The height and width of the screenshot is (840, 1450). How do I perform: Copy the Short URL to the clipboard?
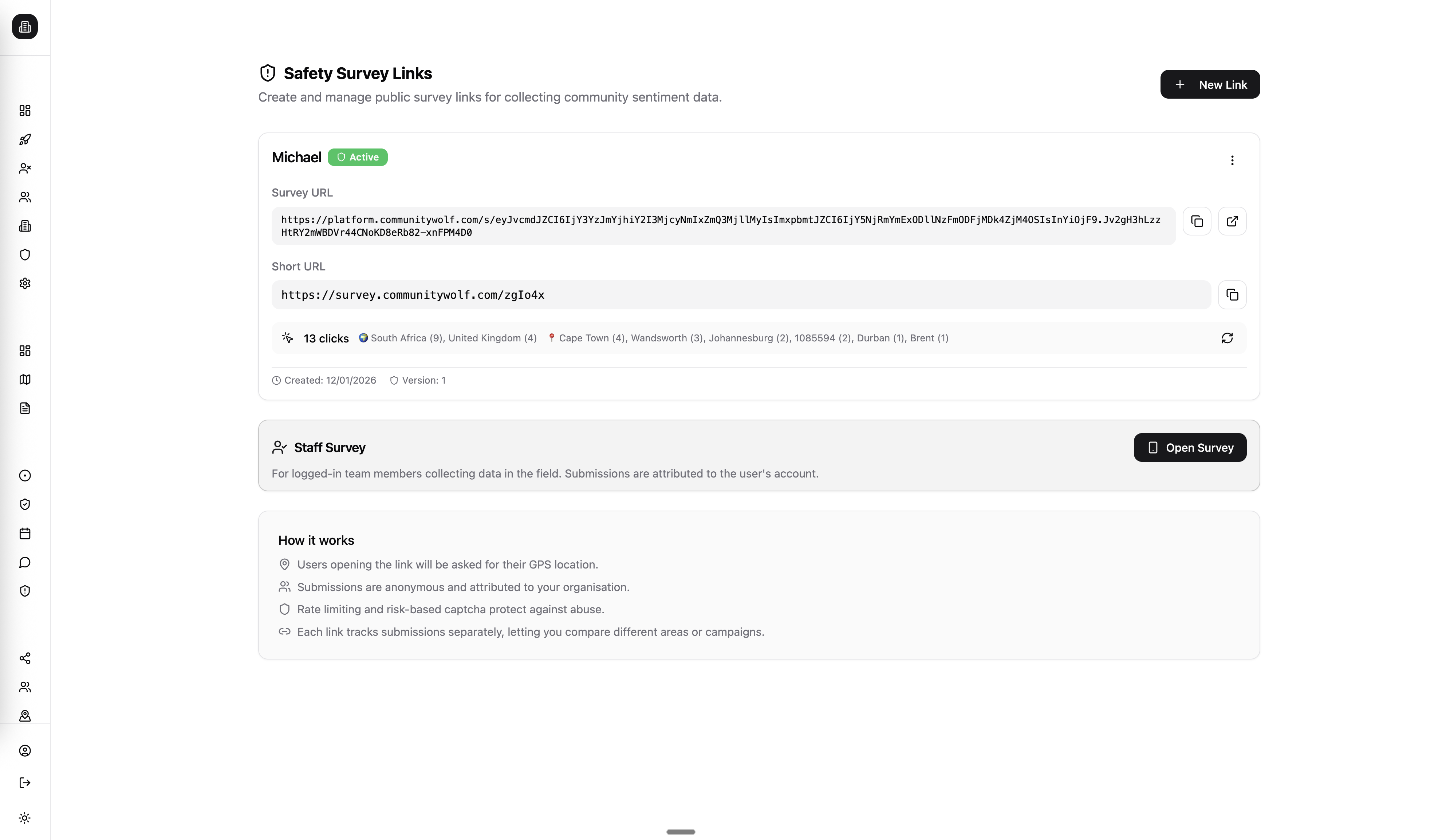tap(1232, 295)
